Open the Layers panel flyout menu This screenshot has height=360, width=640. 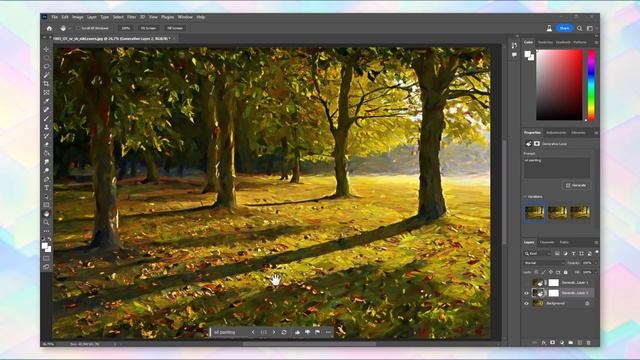[596, 242]
